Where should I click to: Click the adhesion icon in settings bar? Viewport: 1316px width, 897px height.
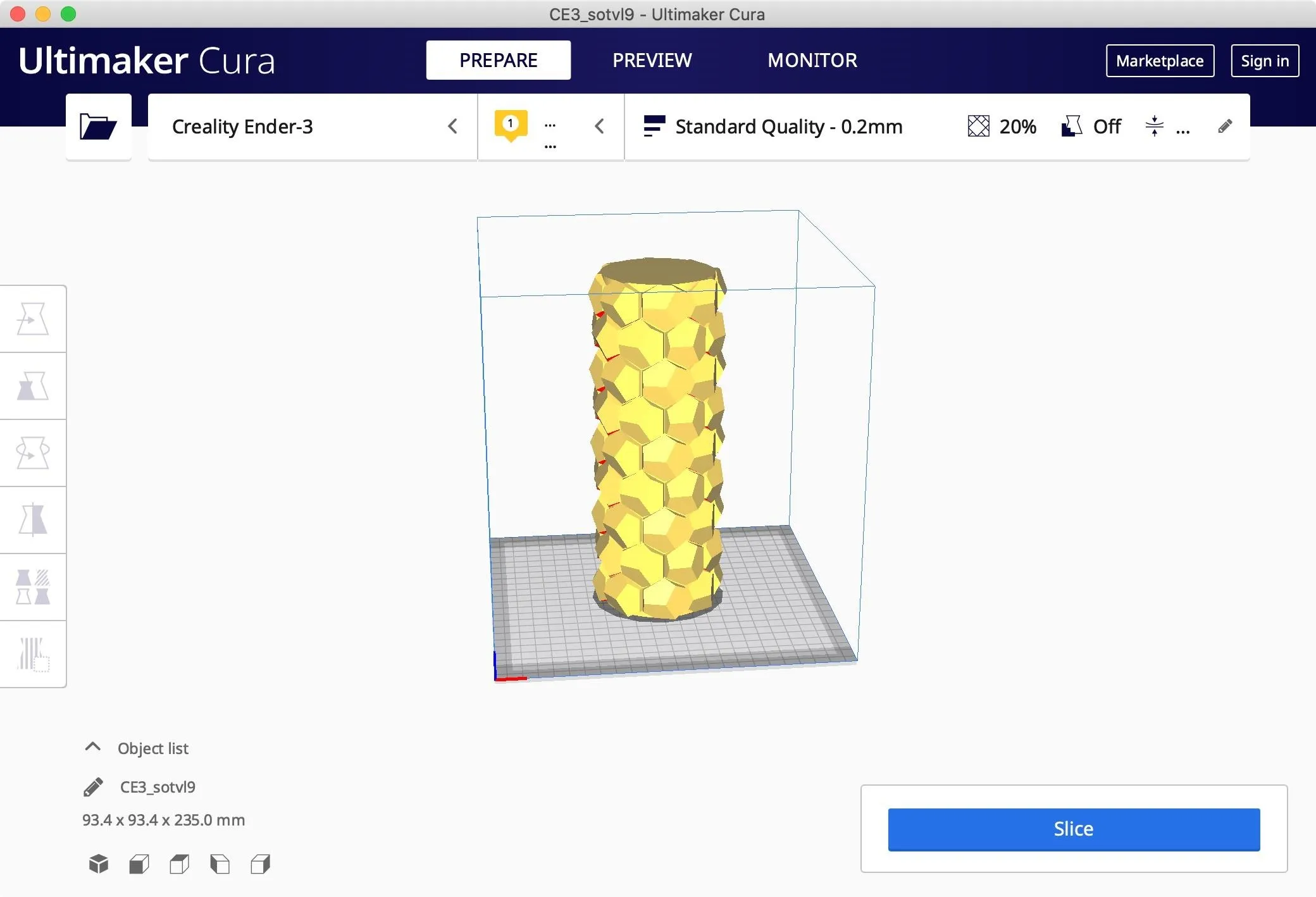click(1155, 127)
